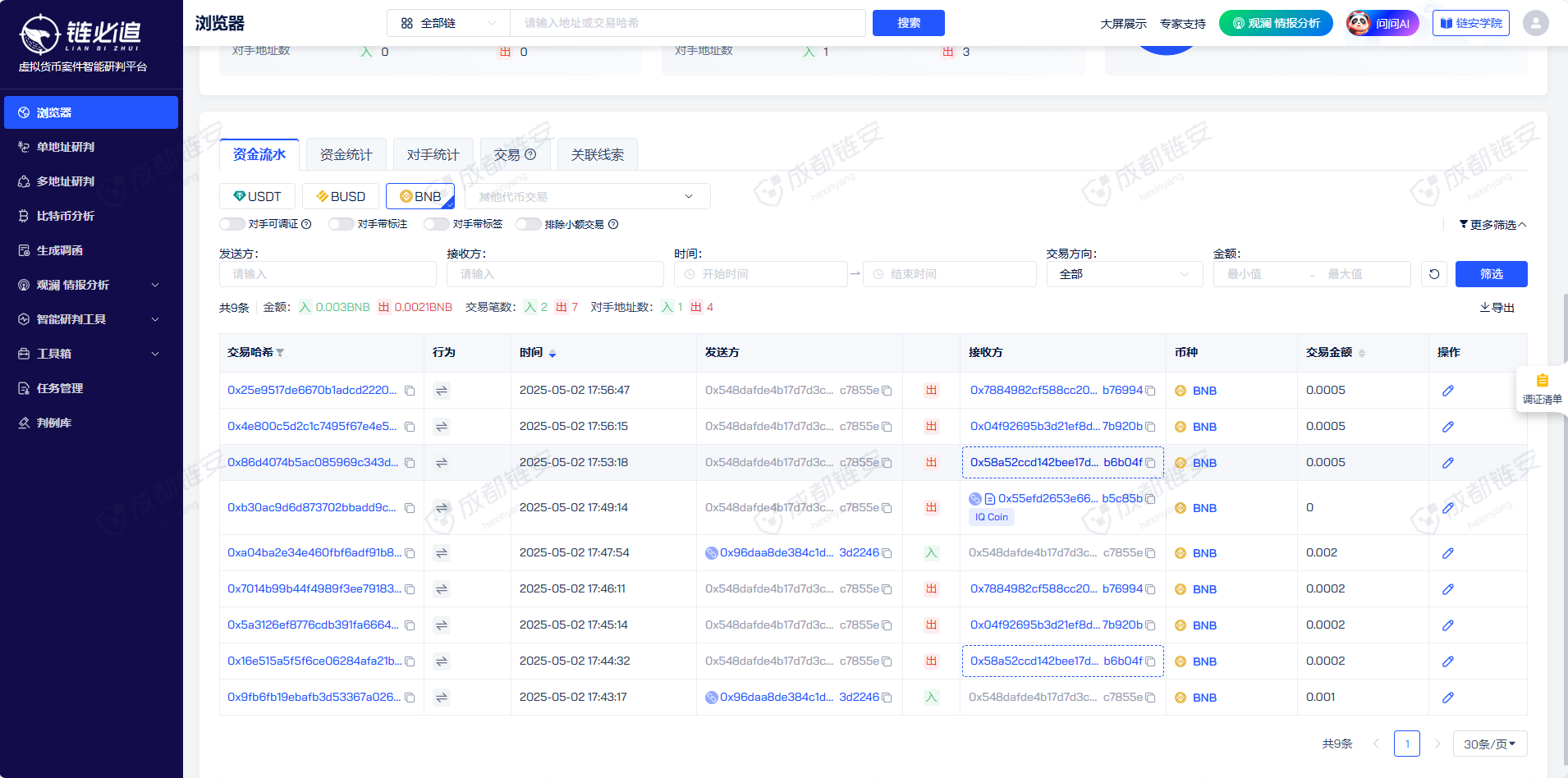This screenshot has height=778, width=1568.
Task: Copy receiver address b76994 in 17:56:47 row
Action: click(x=1150, y=391)
